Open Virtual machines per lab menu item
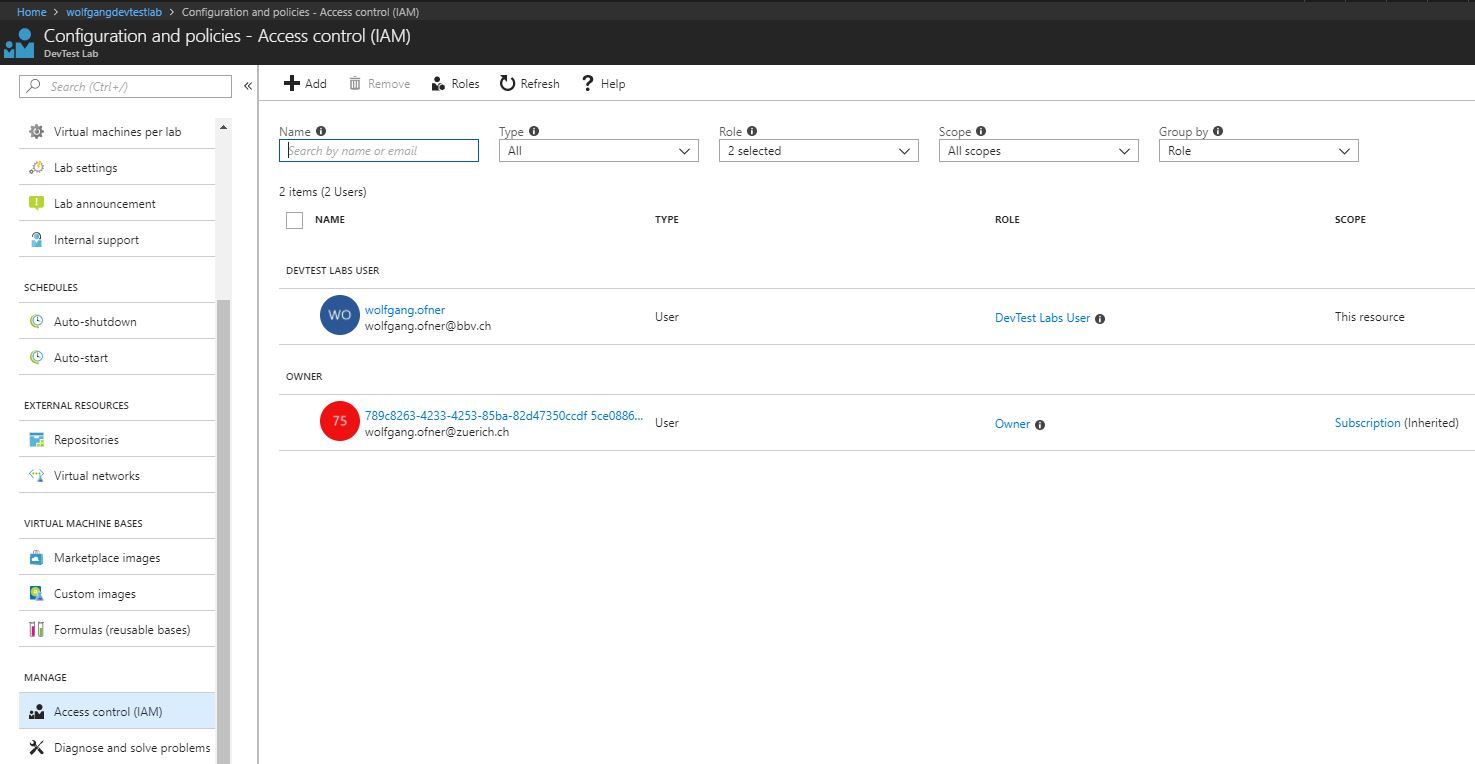This screenshot has height=764, width=1475. (x=117, y=132)
